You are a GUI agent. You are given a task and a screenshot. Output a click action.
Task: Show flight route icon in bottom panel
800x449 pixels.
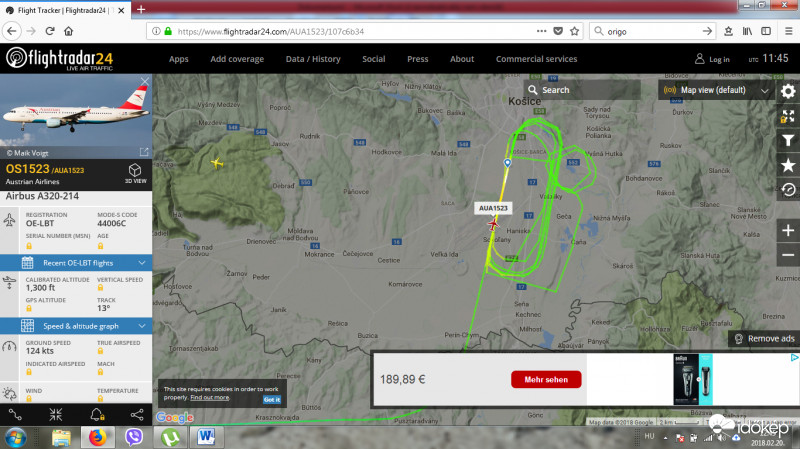(15, 415)
